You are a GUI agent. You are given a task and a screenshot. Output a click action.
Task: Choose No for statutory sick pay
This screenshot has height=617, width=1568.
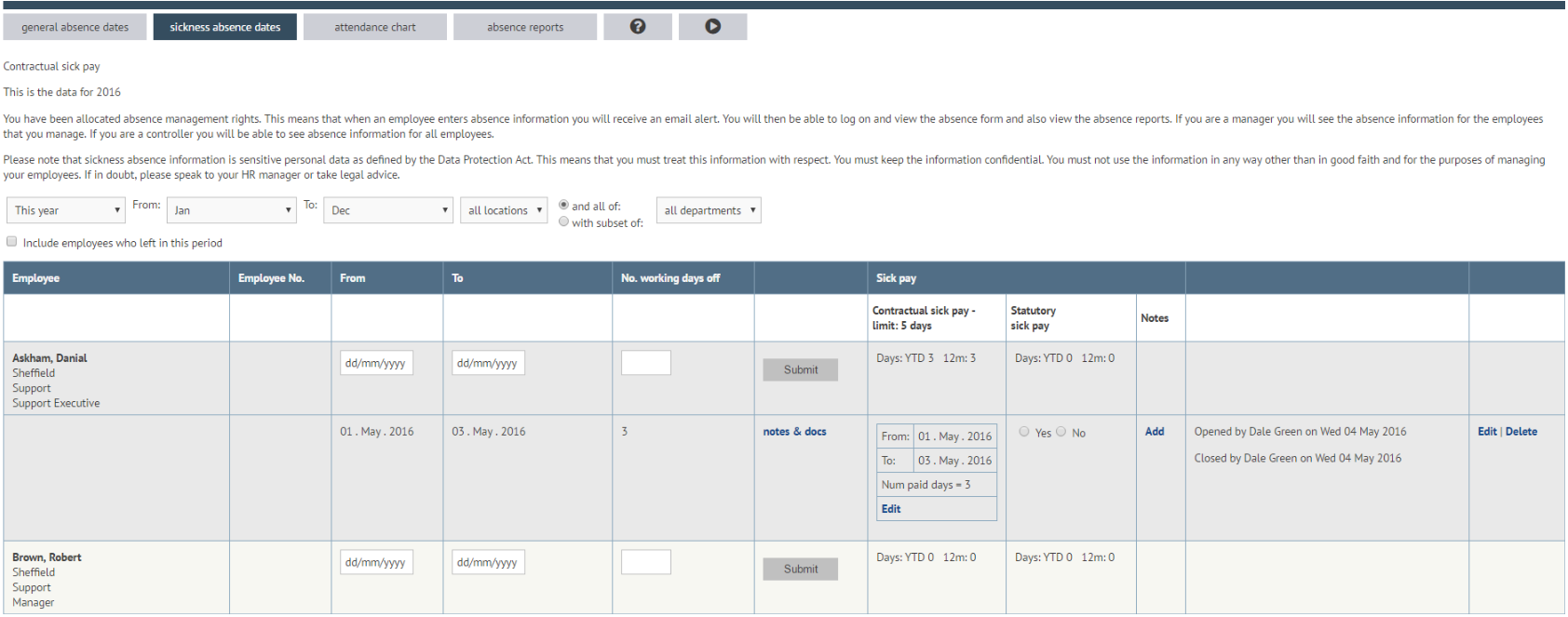click(x=1061, y=432)
